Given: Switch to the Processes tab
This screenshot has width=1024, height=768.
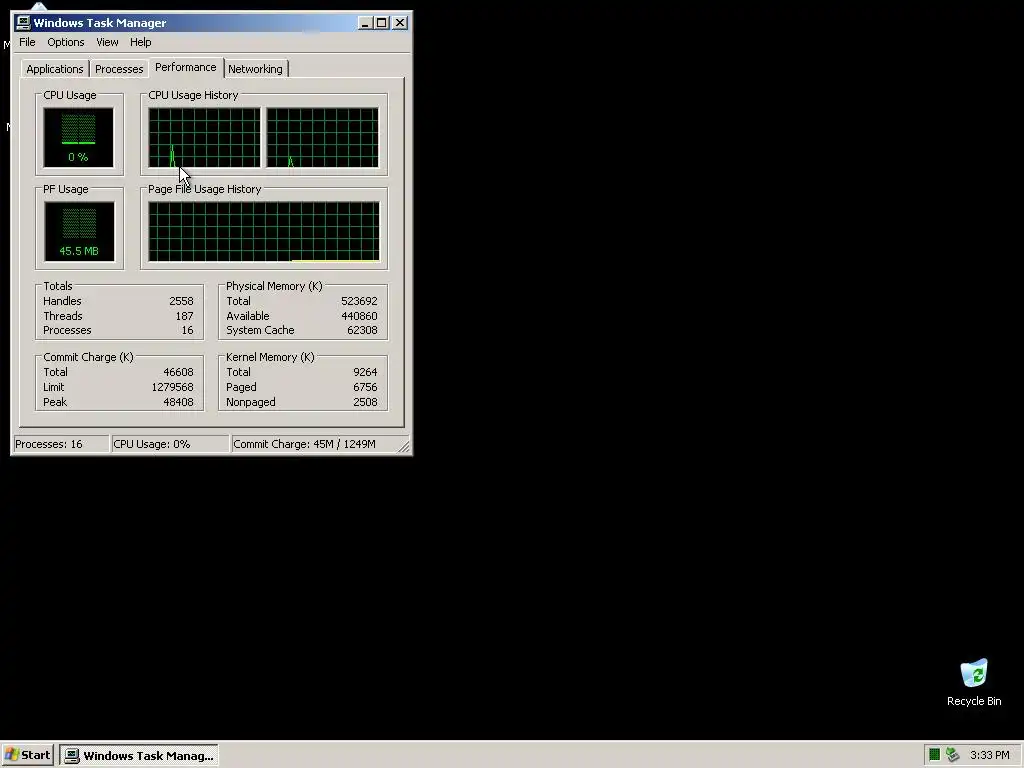Looking at the screenshot, I should pyautogui.click(x=119, y=69).
